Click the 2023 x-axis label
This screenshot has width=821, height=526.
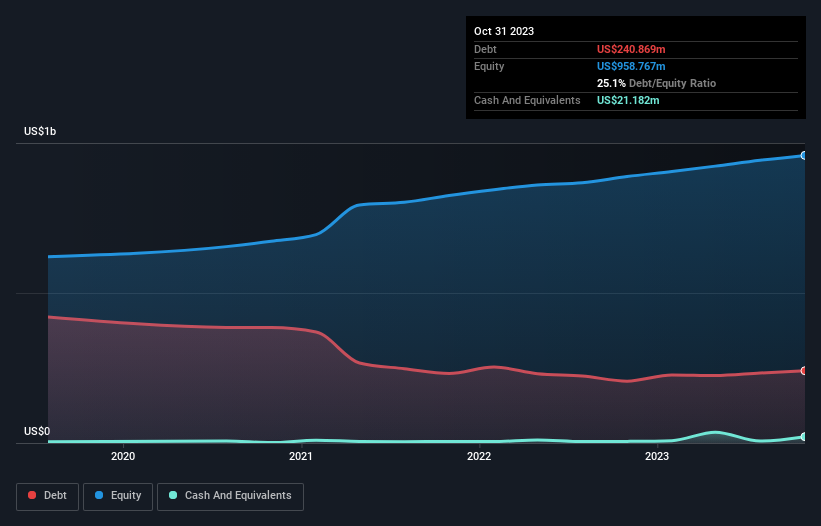pos(657,456)
